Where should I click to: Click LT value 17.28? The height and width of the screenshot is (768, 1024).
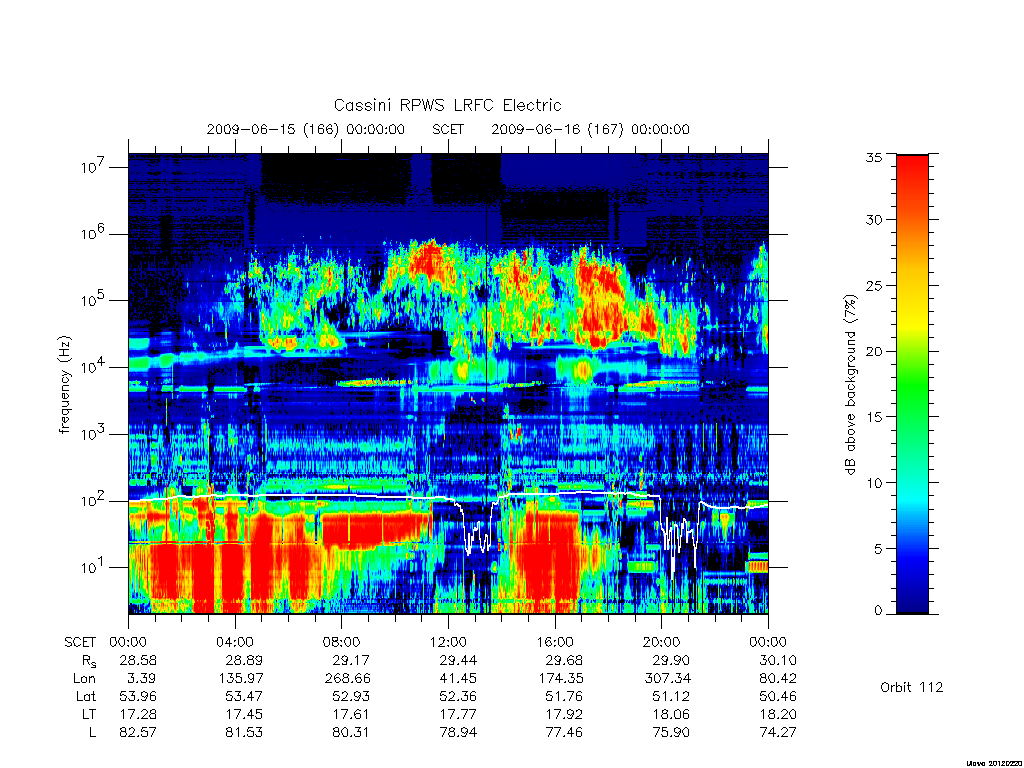(x=138, y=714)
